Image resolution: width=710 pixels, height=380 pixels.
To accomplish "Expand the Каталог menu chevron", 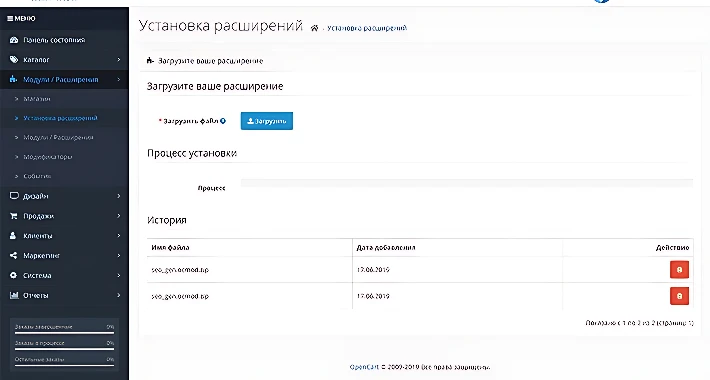I will pyautogui.click(x=119, y=59).
